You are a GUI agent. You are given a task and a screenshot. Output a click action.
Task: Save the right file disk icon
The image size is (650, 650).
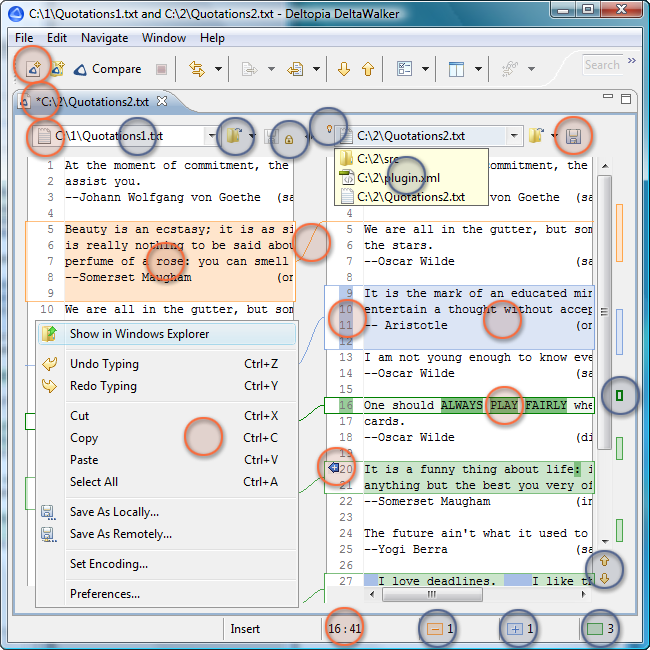click(574, 136)
